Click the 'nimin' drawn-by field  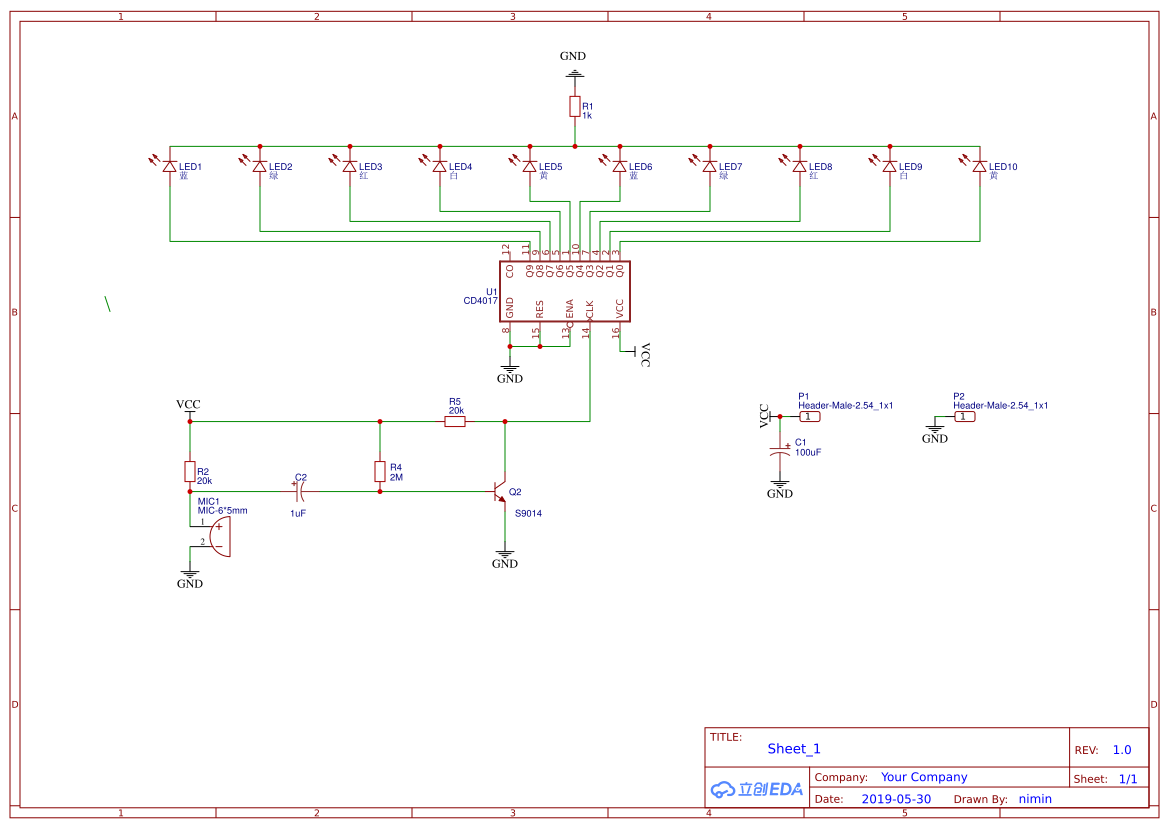(1035, 799)
